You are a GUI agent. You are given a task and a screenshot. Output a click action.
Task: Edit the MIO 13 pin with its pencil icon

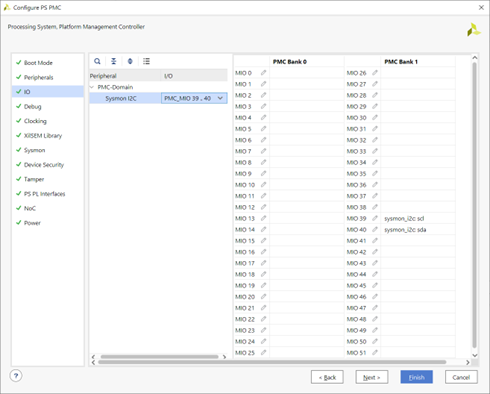[263, 218]
